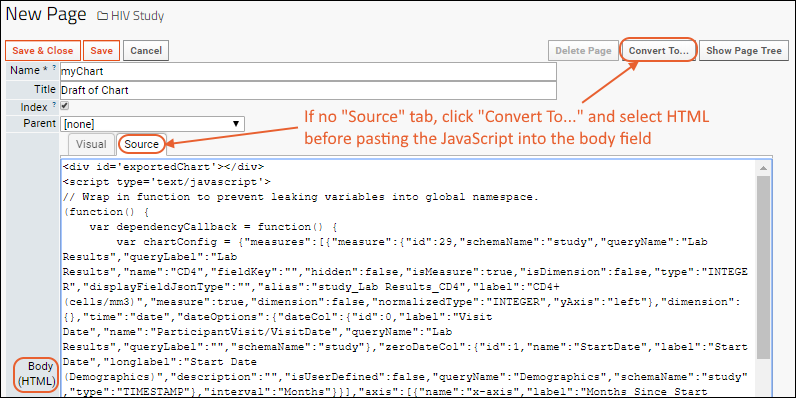Click the Save & Close button

(43, 51)
